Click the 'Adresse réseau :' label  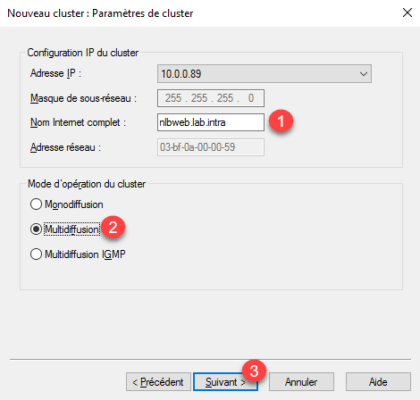(65, 147)
